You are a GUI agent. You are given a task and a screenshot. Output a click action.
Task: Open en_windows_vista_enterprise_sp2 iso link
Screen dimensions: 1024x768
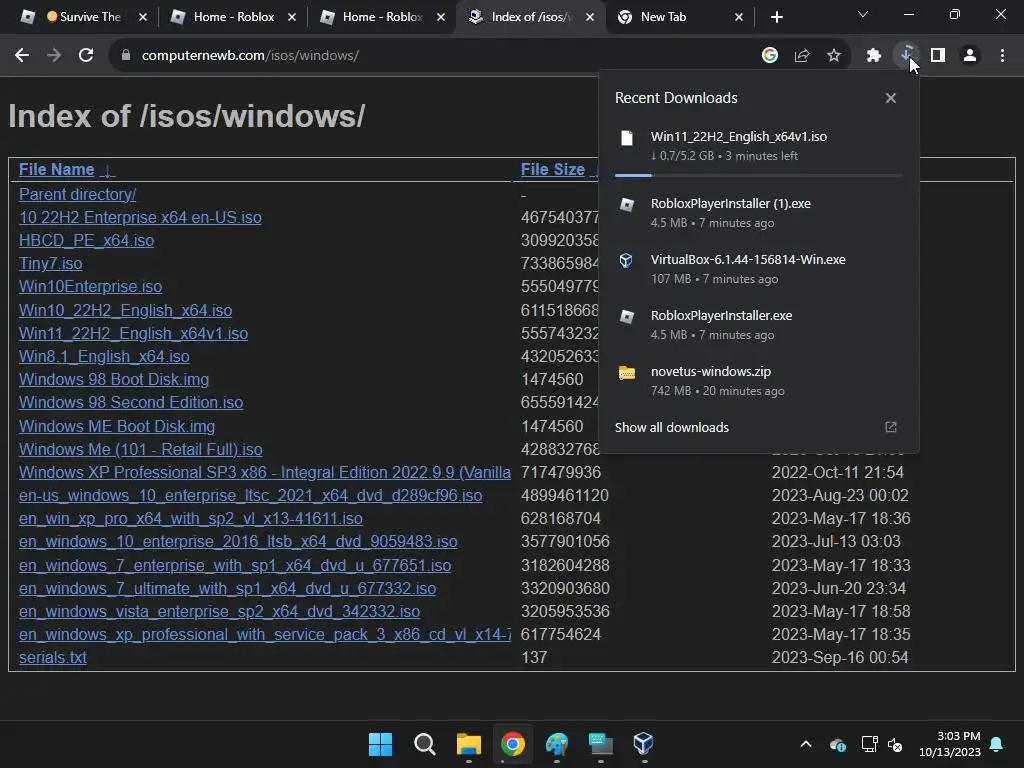coord(219,611)
